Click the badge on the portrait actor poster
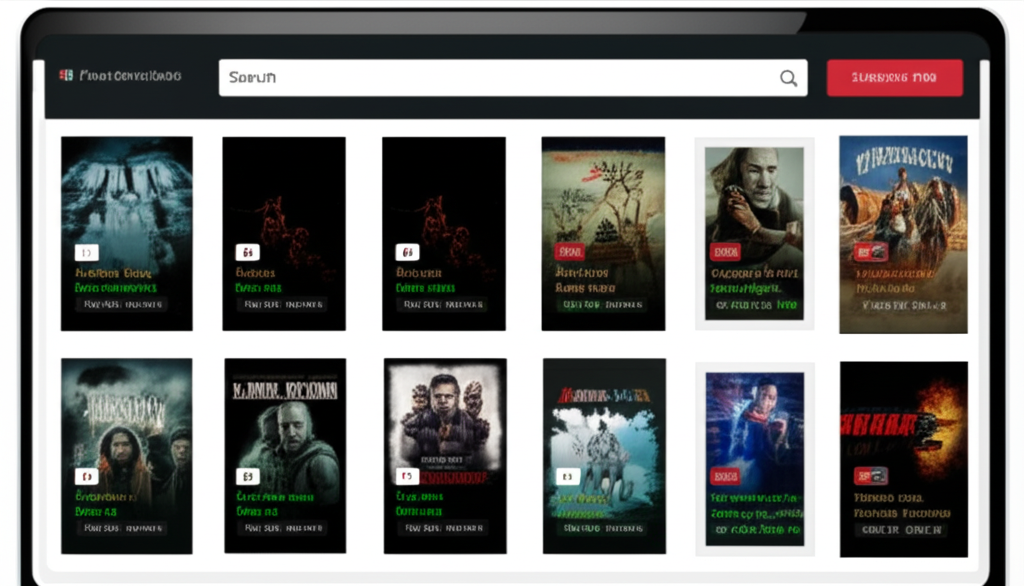This screenshot has height=586, width=1024. tap(725, 251)
